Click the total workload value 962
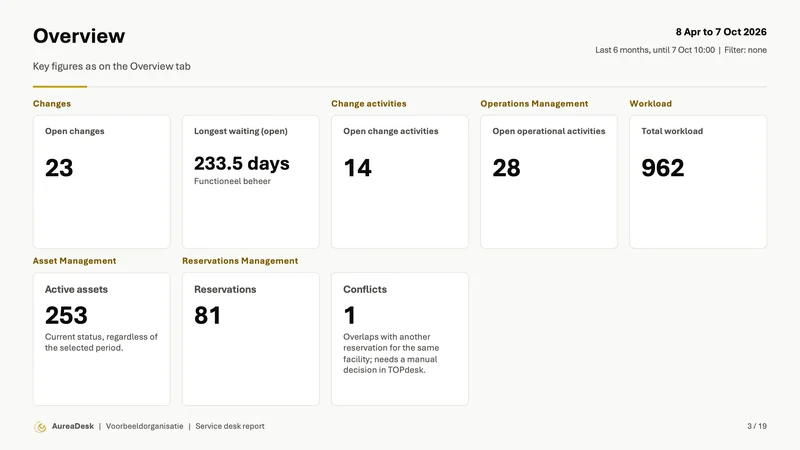800x450 pixels. pyautogui.click(x=663, y=168)
